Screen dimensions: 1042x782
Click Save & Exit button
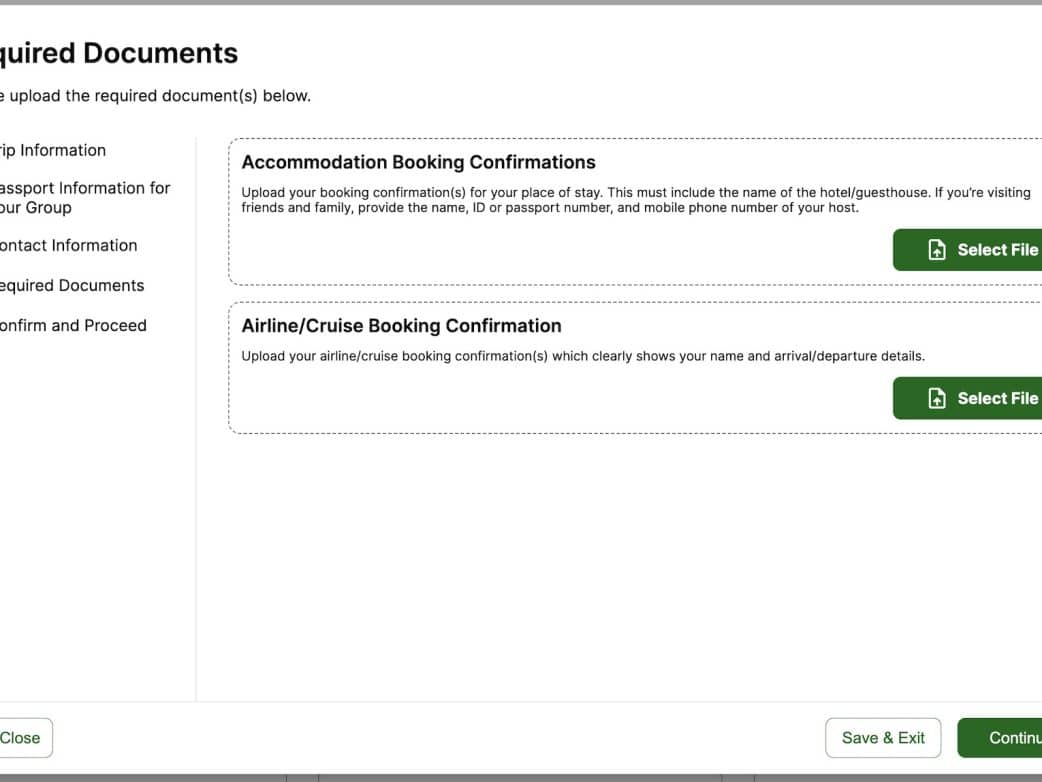pos(883,738)
